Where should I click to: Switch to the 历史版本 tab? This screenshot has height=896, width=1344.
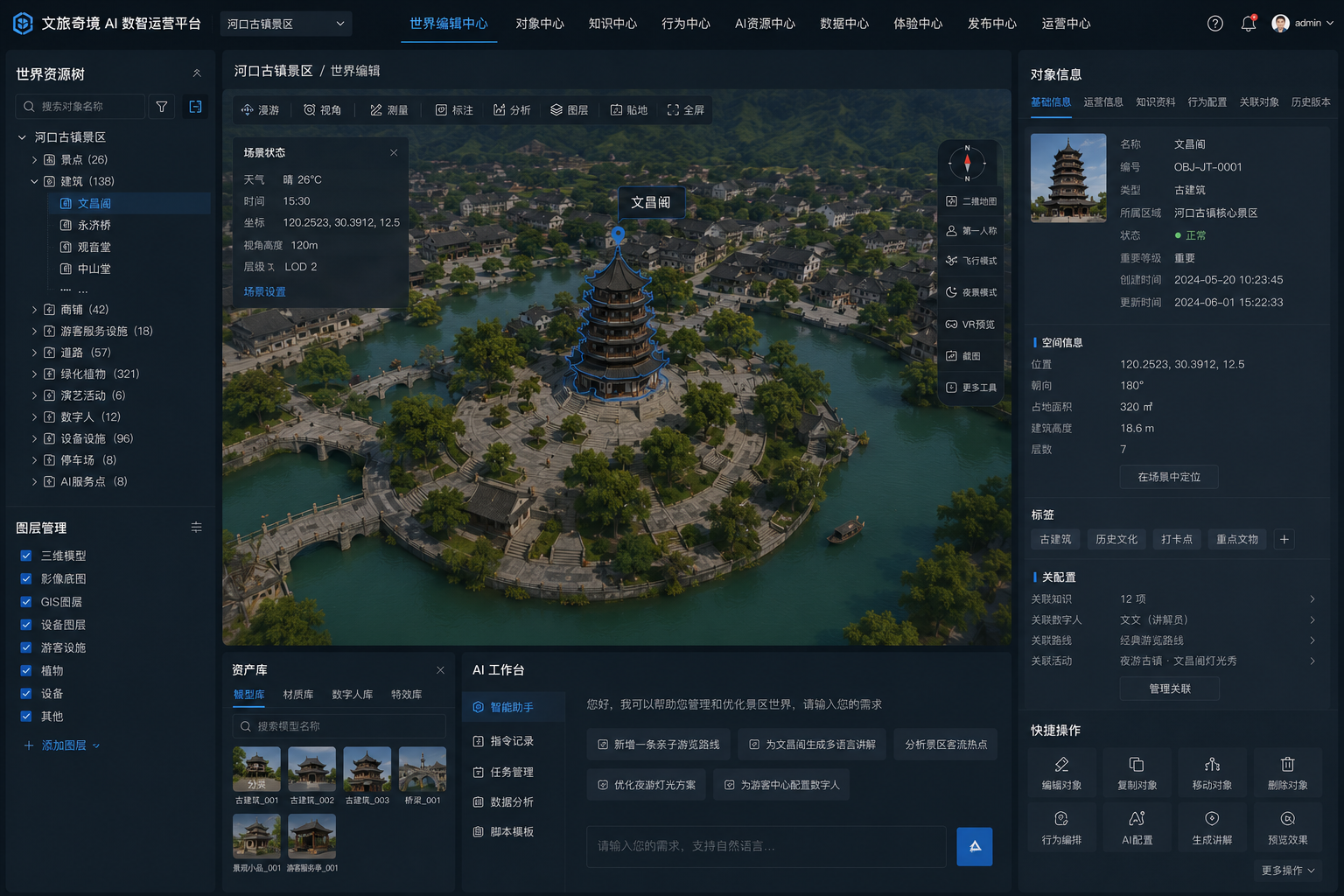(x=1311, y=102)
